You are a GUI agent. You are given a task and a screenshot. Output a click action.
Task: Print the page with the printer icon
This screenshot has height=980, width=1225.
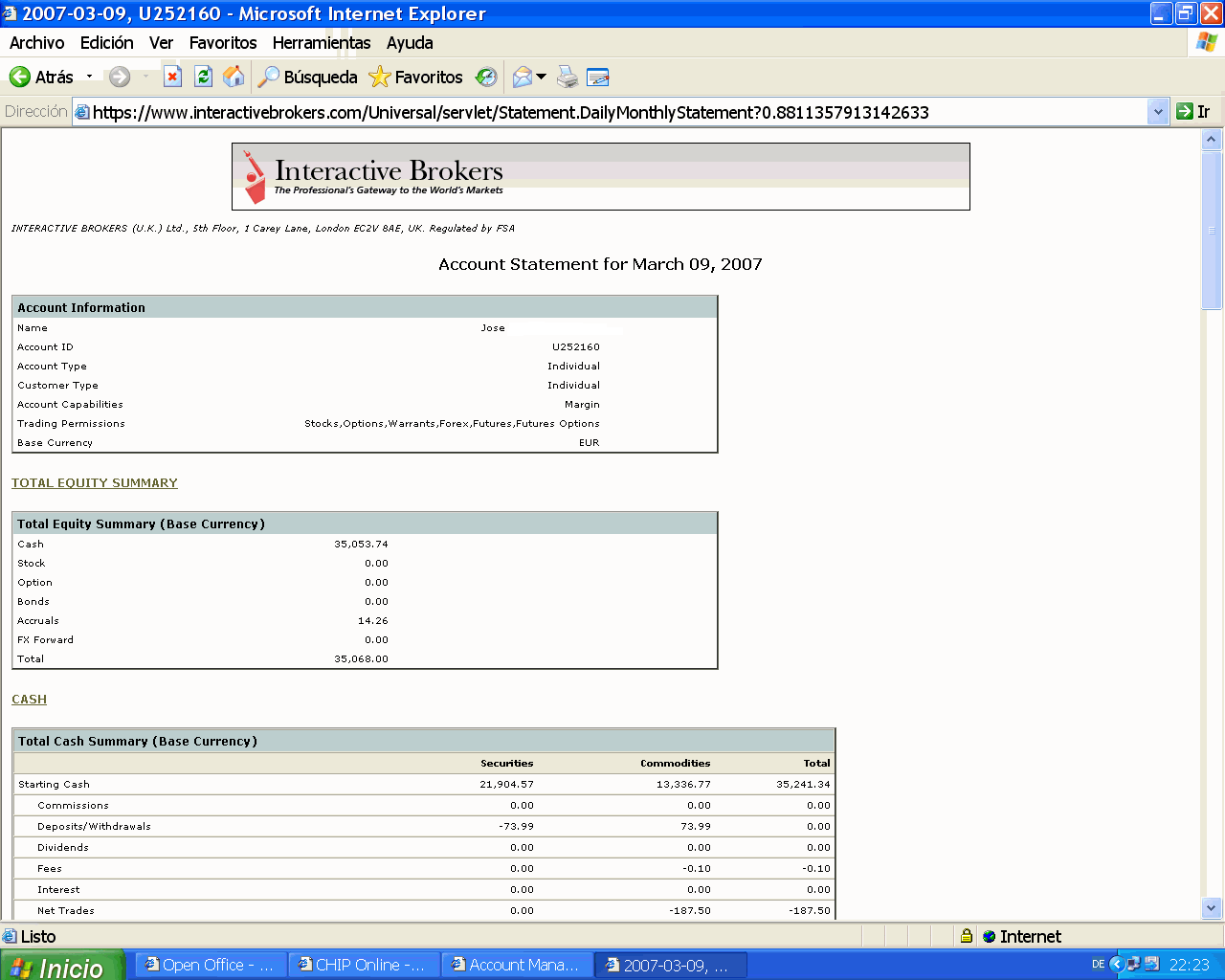click(568, 77)
